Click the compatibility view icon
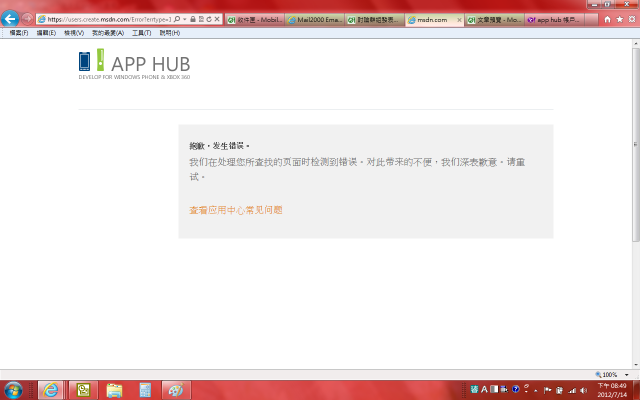 (201, 19)
